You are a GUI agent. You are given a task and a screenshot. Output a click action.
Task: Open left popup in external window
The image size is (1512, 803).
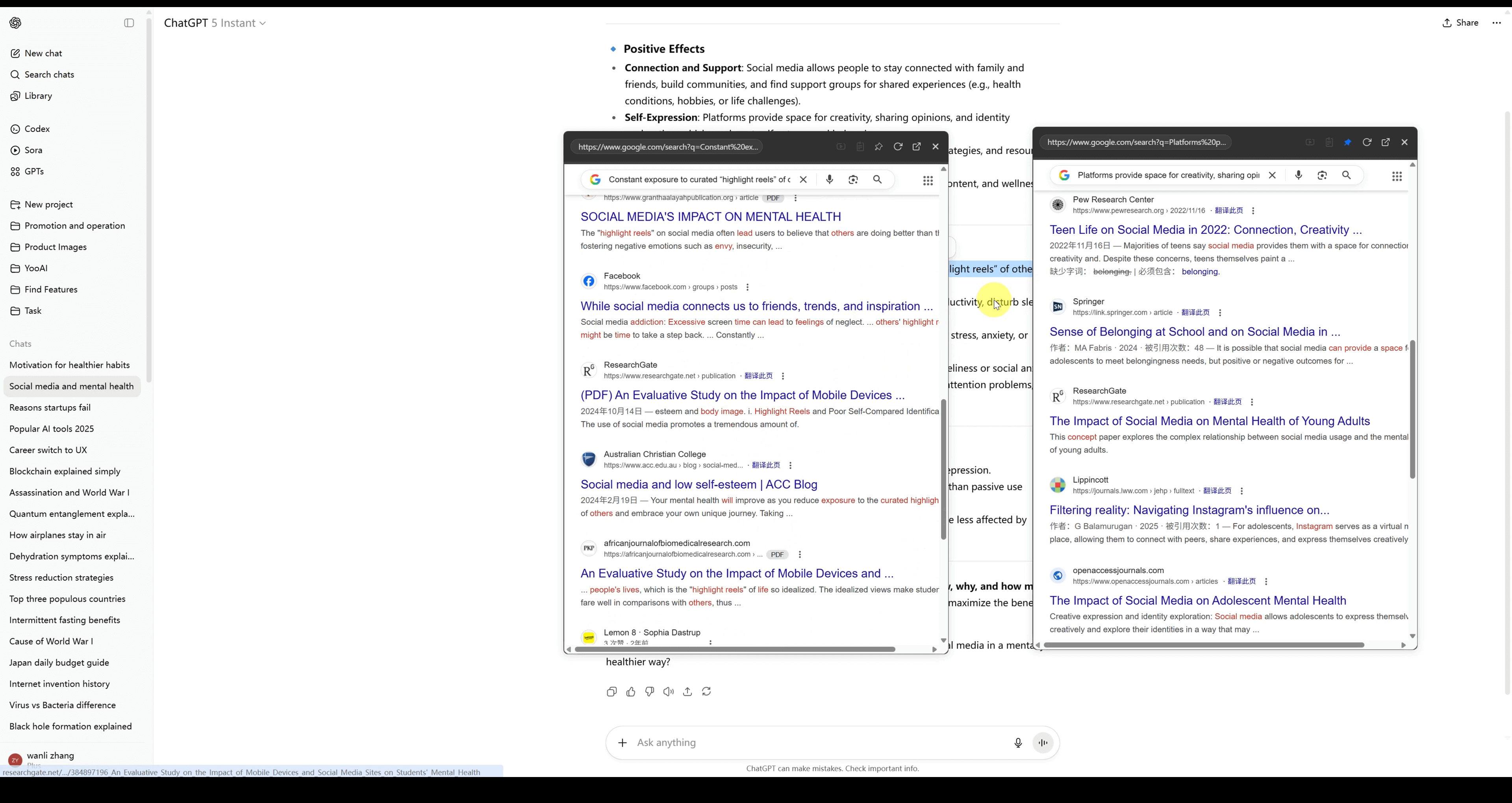tap(916, 147)
